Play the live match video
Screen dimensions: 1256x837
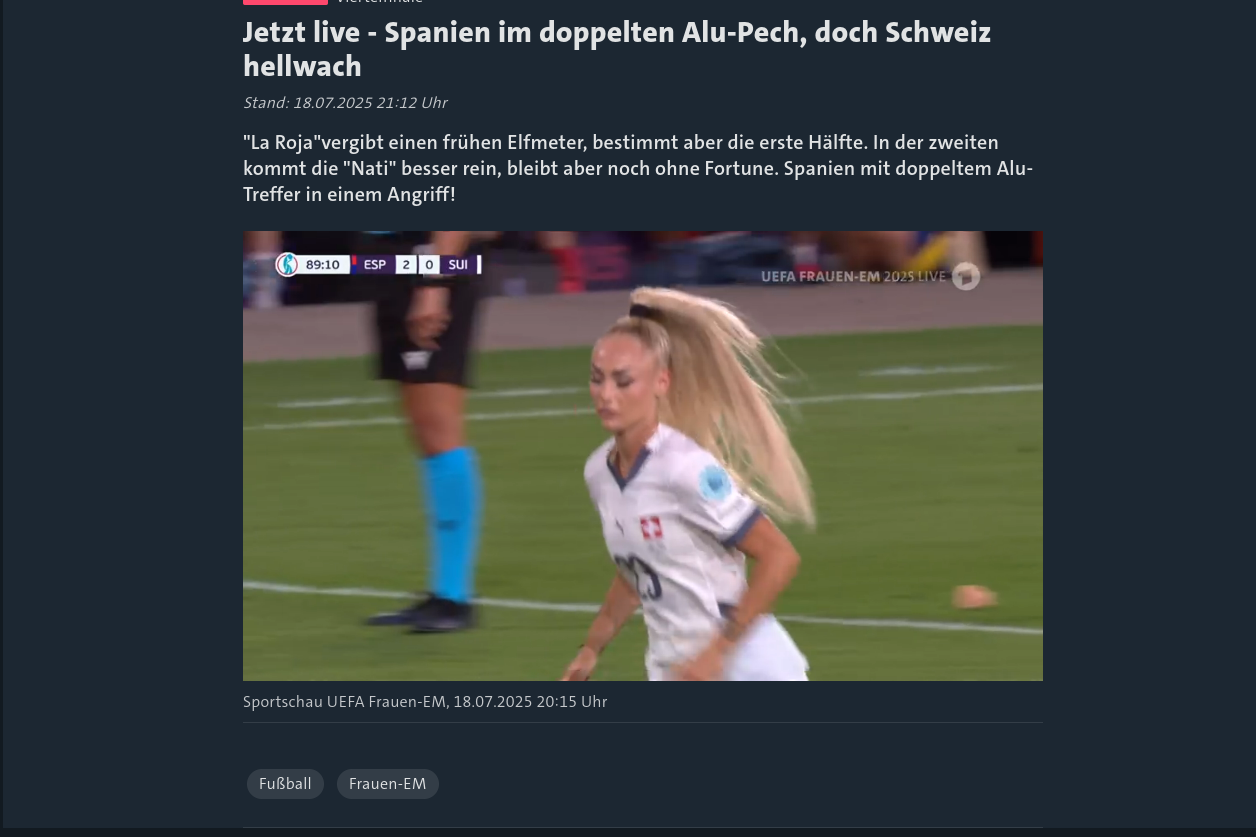643,456
